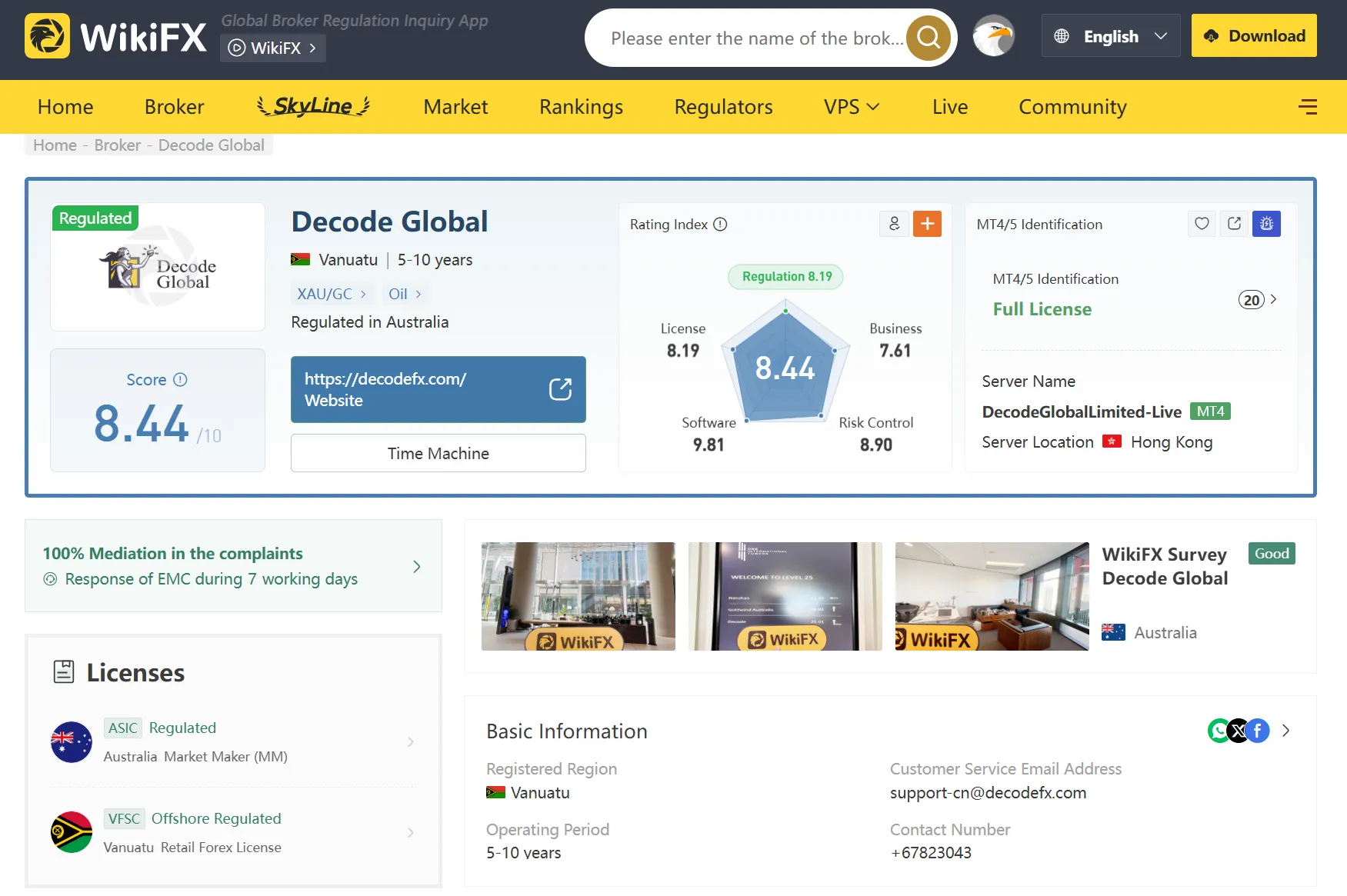Open the Community menu

pyautogui.click(x=1072, y=107)
